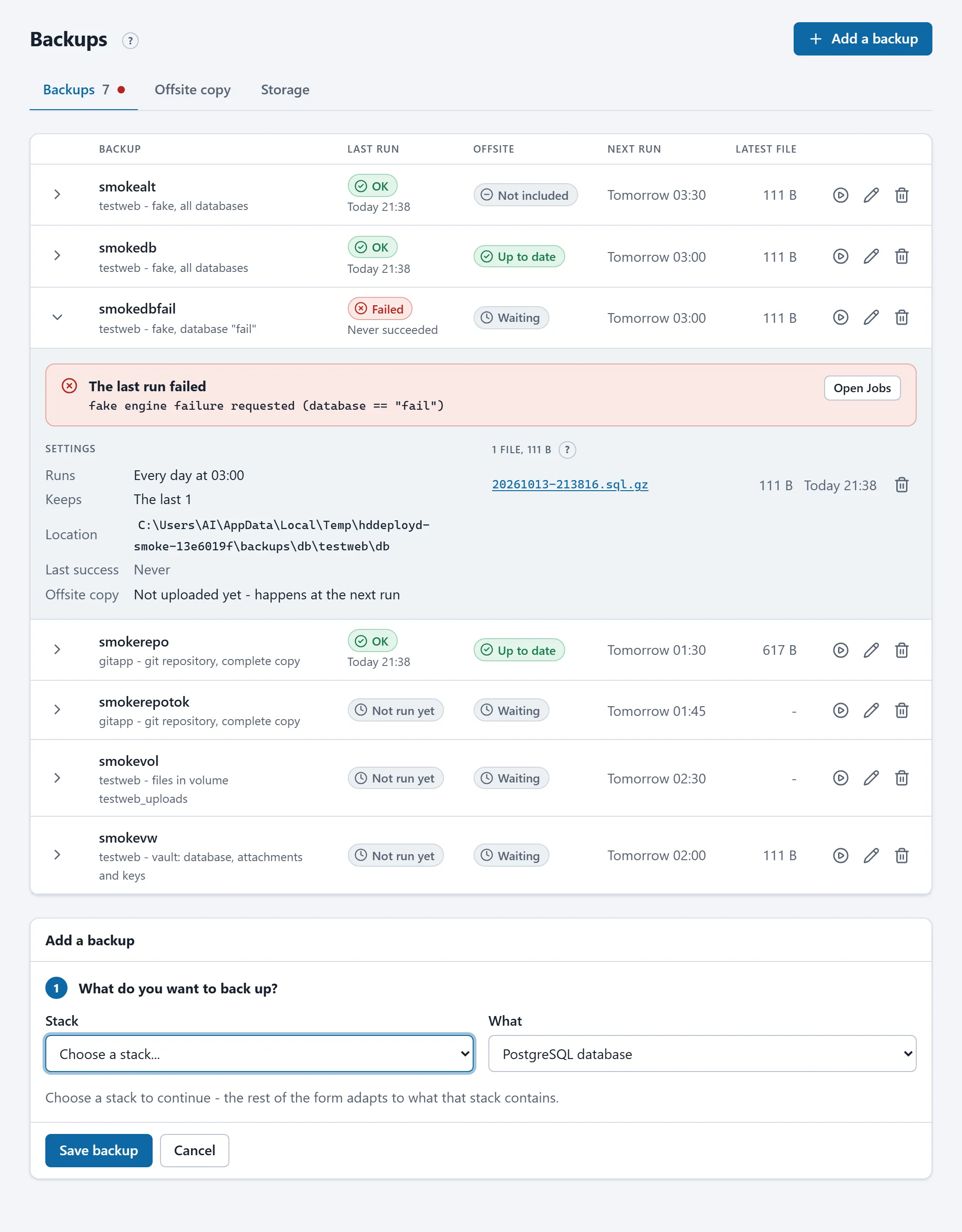
Task: Delete the smokevol backup
Action: coord(901,778)
